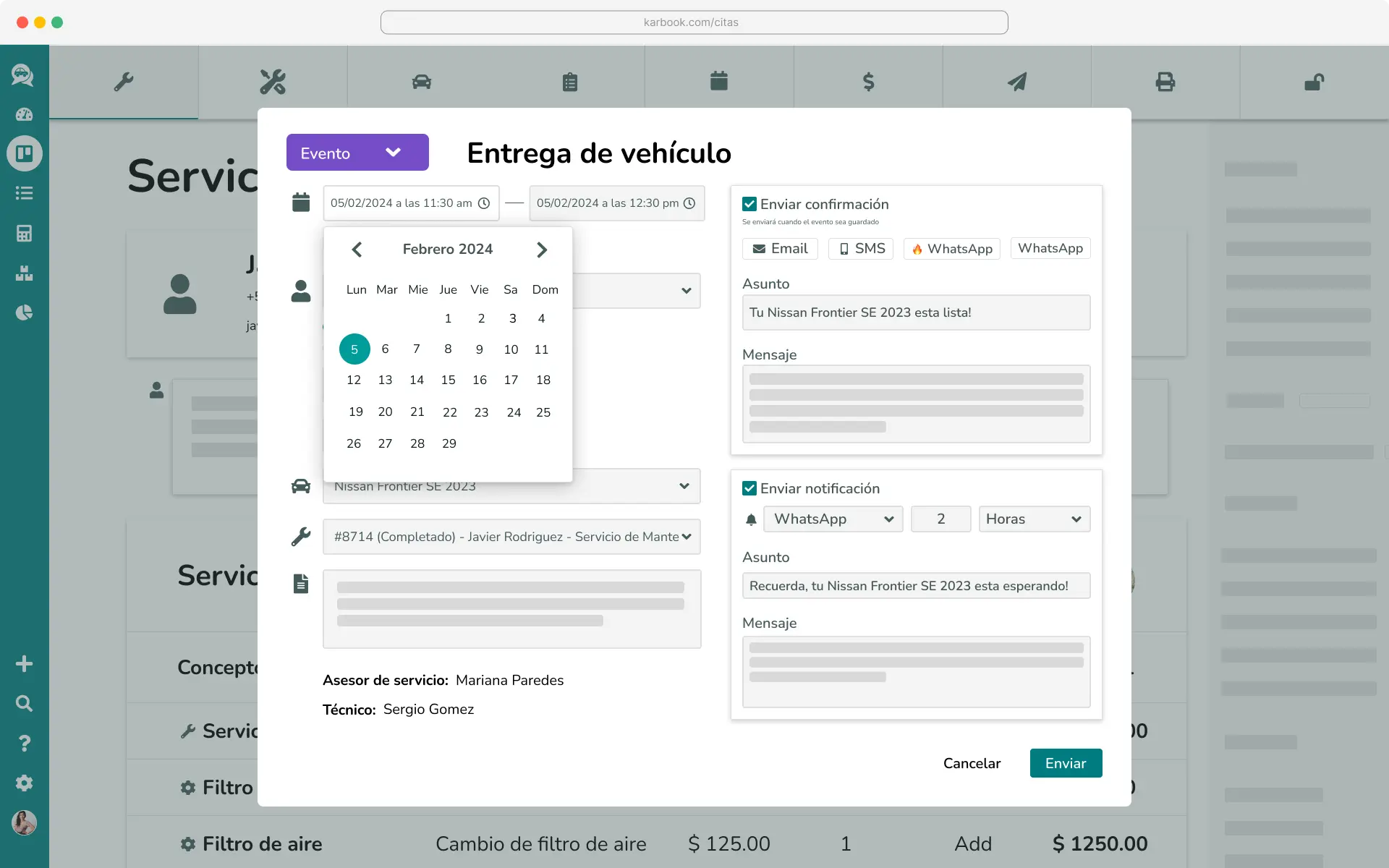This screenshot has width=1389, height=868.
Task: Switch to the car tab
Action: 422,82
